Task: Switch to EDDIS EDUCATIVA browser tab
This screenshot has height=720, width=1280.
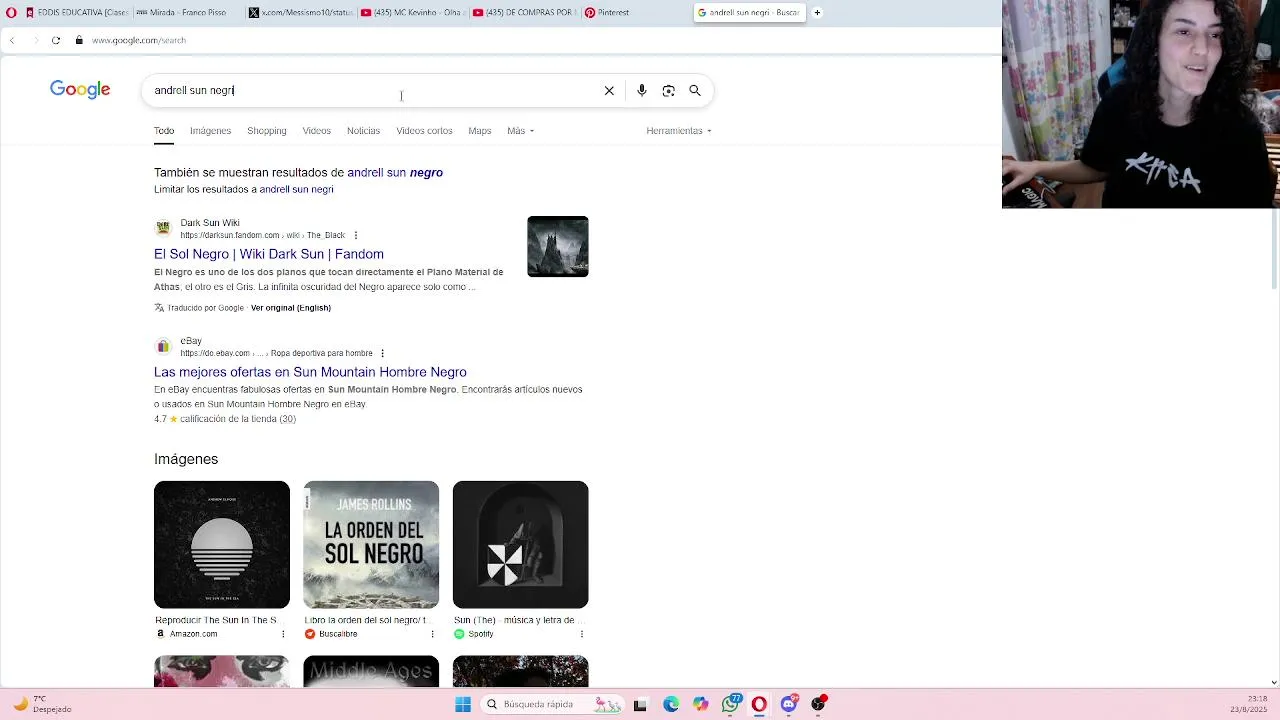Action: point(77,12)
